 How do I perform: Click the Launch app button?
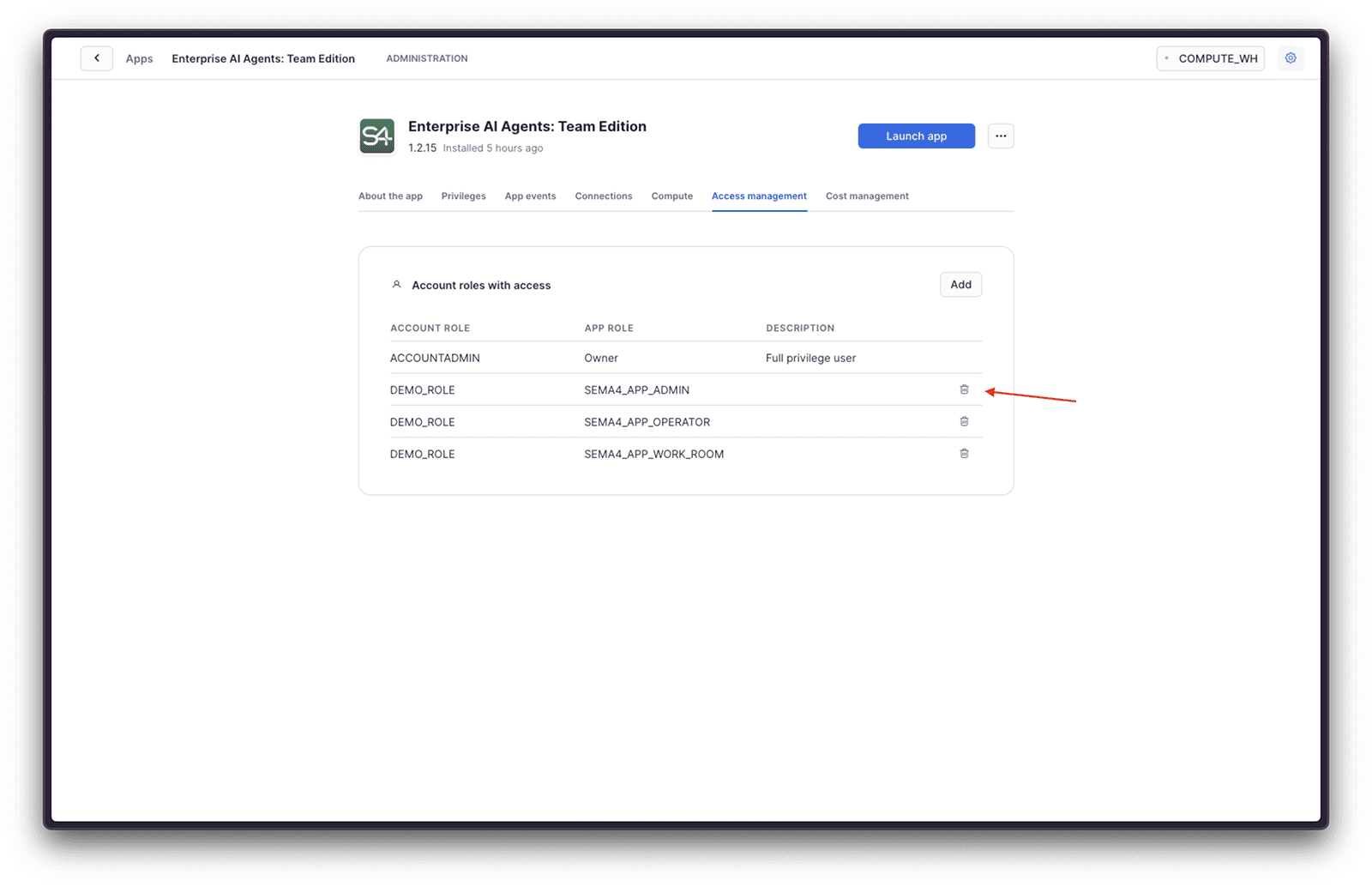tap(916, 136)
